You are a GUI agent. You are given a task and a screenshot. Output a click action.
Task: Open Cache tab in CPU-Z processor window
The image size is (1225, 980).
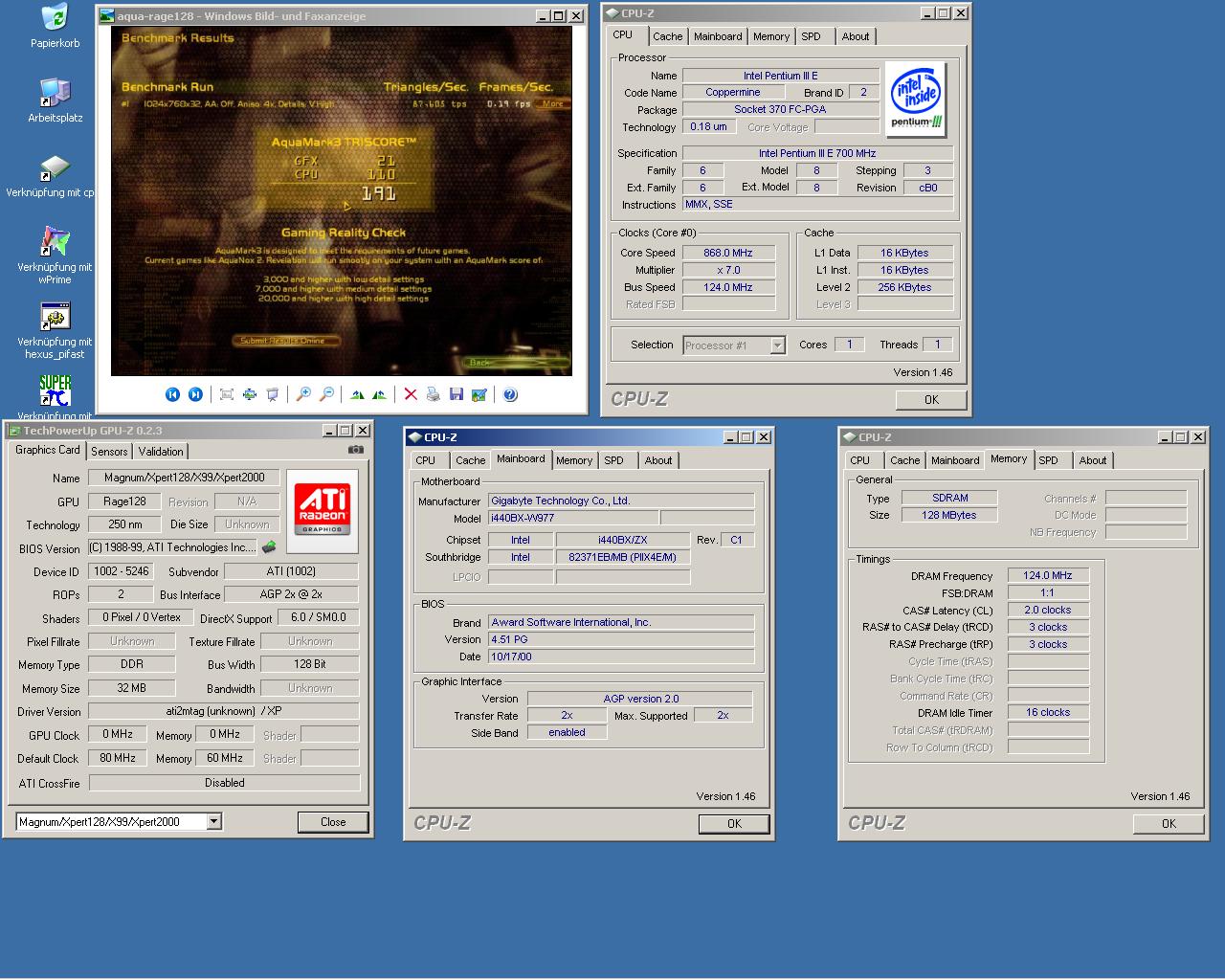[x=668, y=36]
